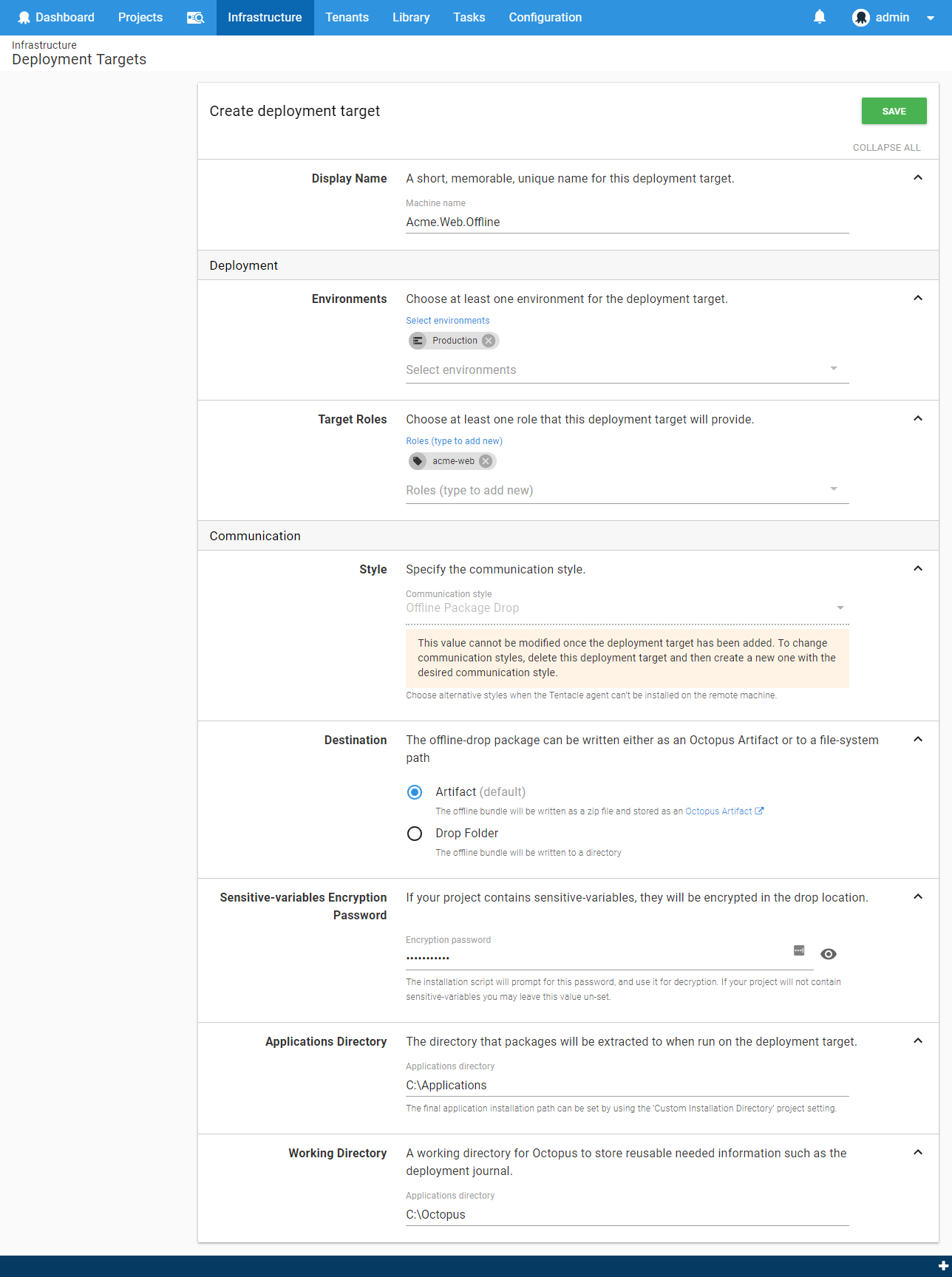Click the search projects icon in navbar
Viewport: 952px width, 1277px height.
(195, 18)
